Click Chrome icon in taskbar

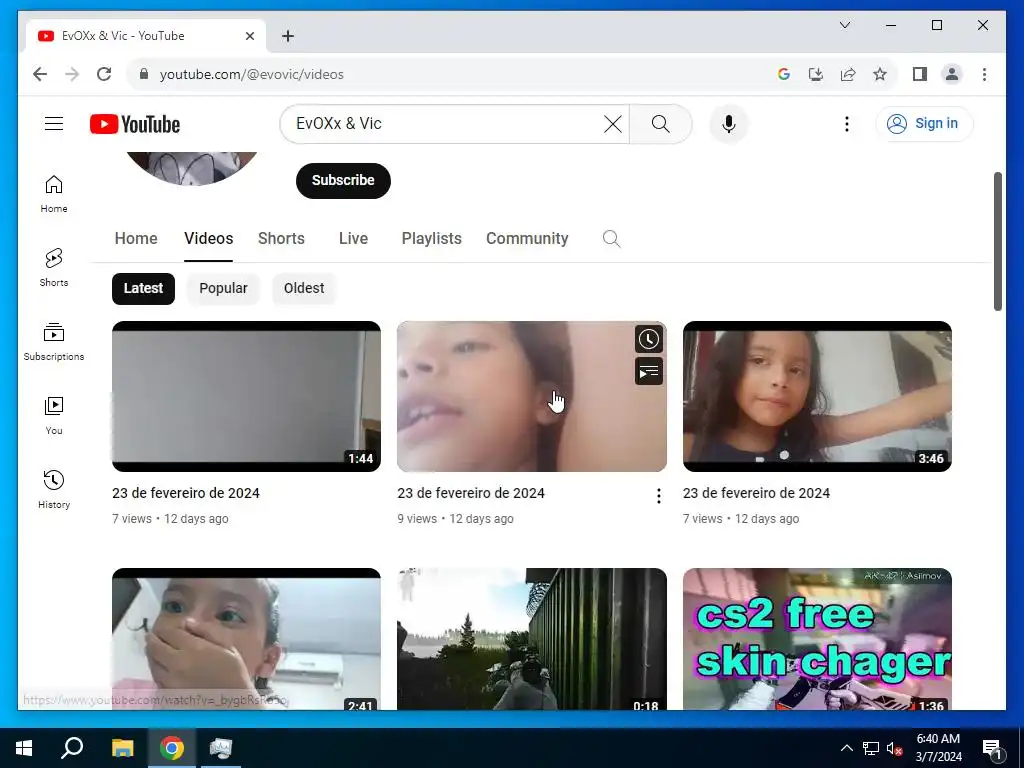coord(172,748)
